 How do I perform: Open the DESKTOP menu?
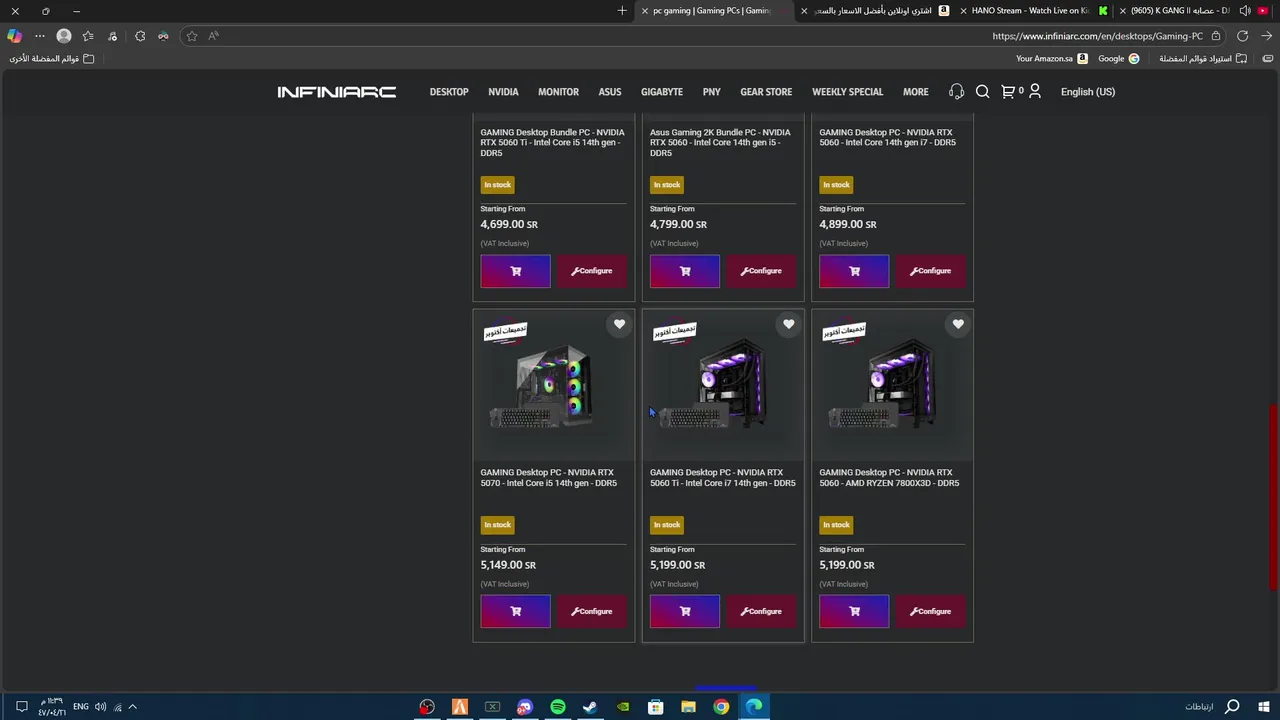[x=449, y=92]
